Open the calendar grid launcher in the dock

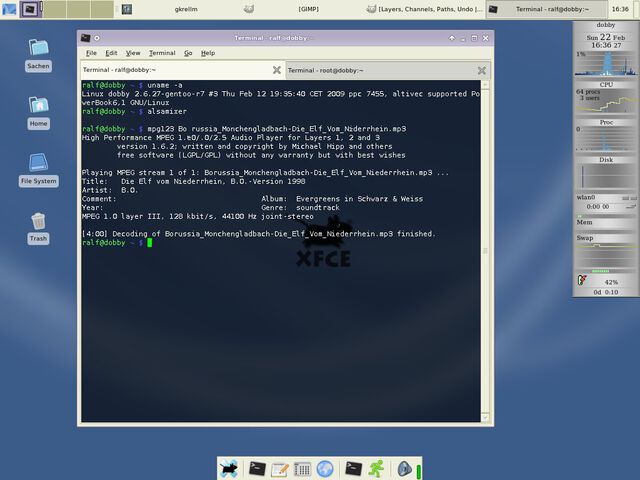click(x=302, y=469)
